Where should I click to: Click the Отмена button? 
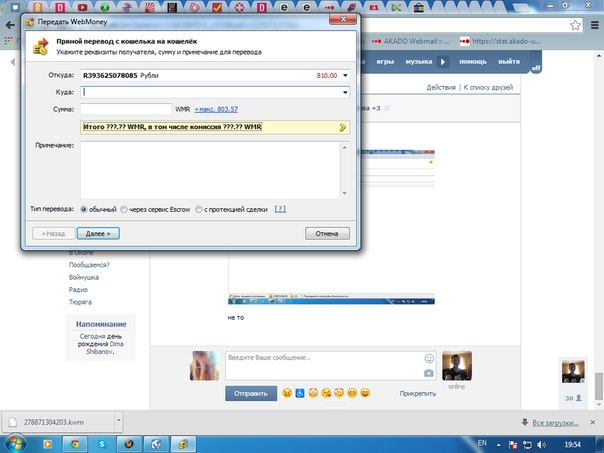[x=327, y=233]
